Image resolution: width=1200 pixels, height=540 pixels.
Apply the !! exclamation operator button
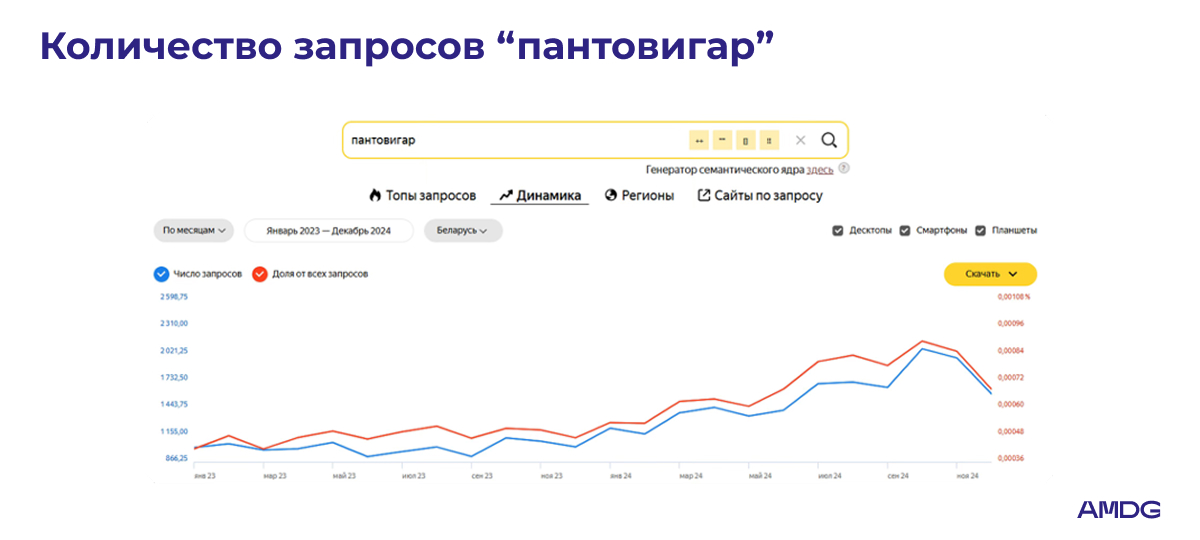(x=769, y=140)
